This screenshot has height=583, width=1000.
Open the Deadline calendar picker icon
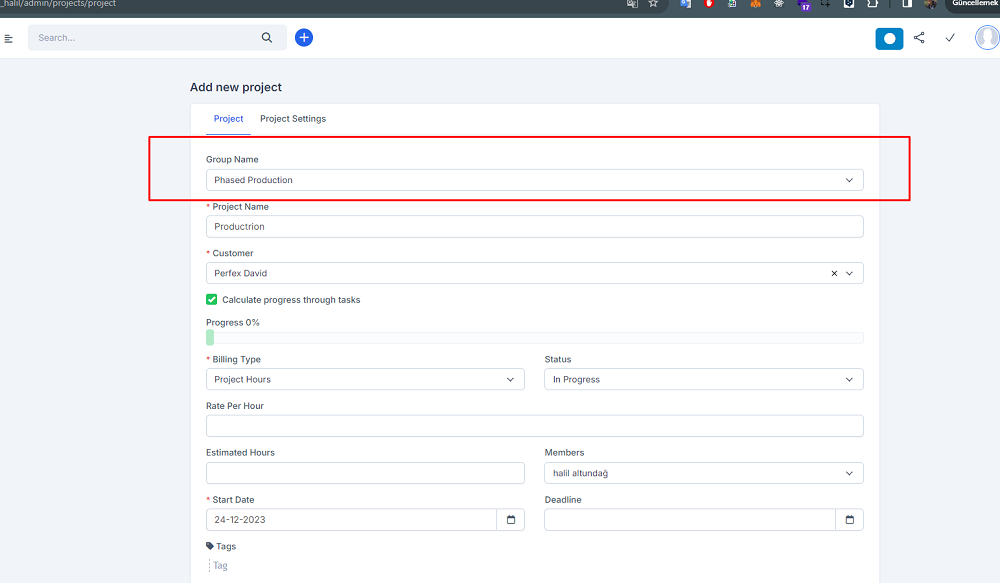point(849,519)
